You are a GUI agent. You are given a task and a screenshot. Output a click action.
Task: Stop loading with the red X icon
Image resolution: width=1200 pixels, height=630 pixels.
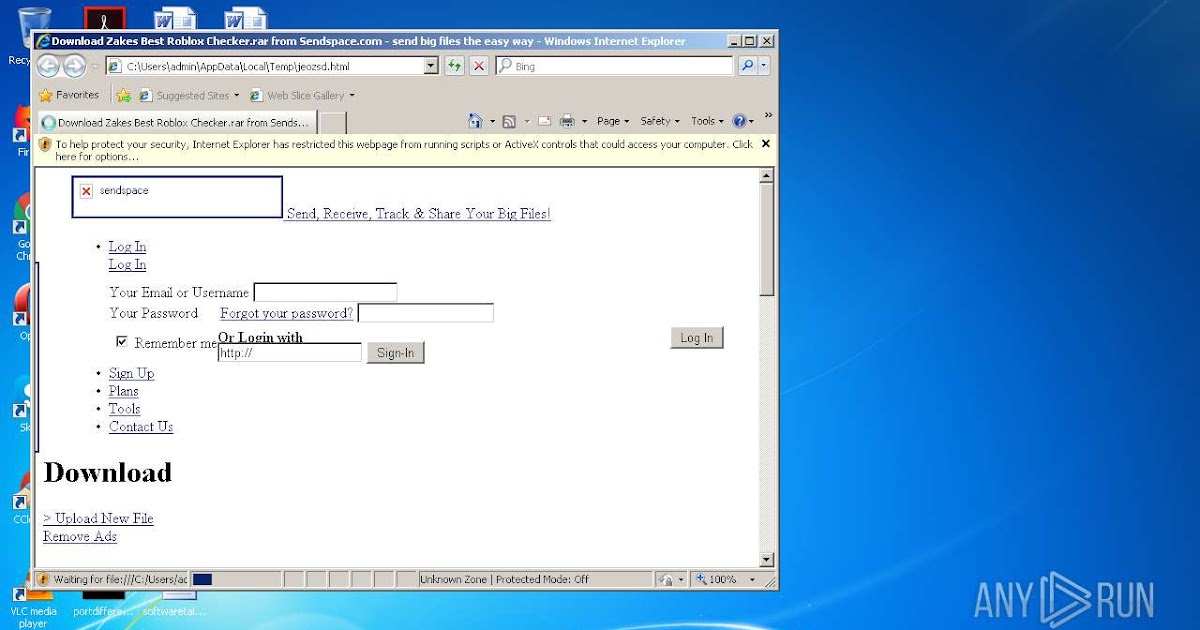(x=479, y=66)
